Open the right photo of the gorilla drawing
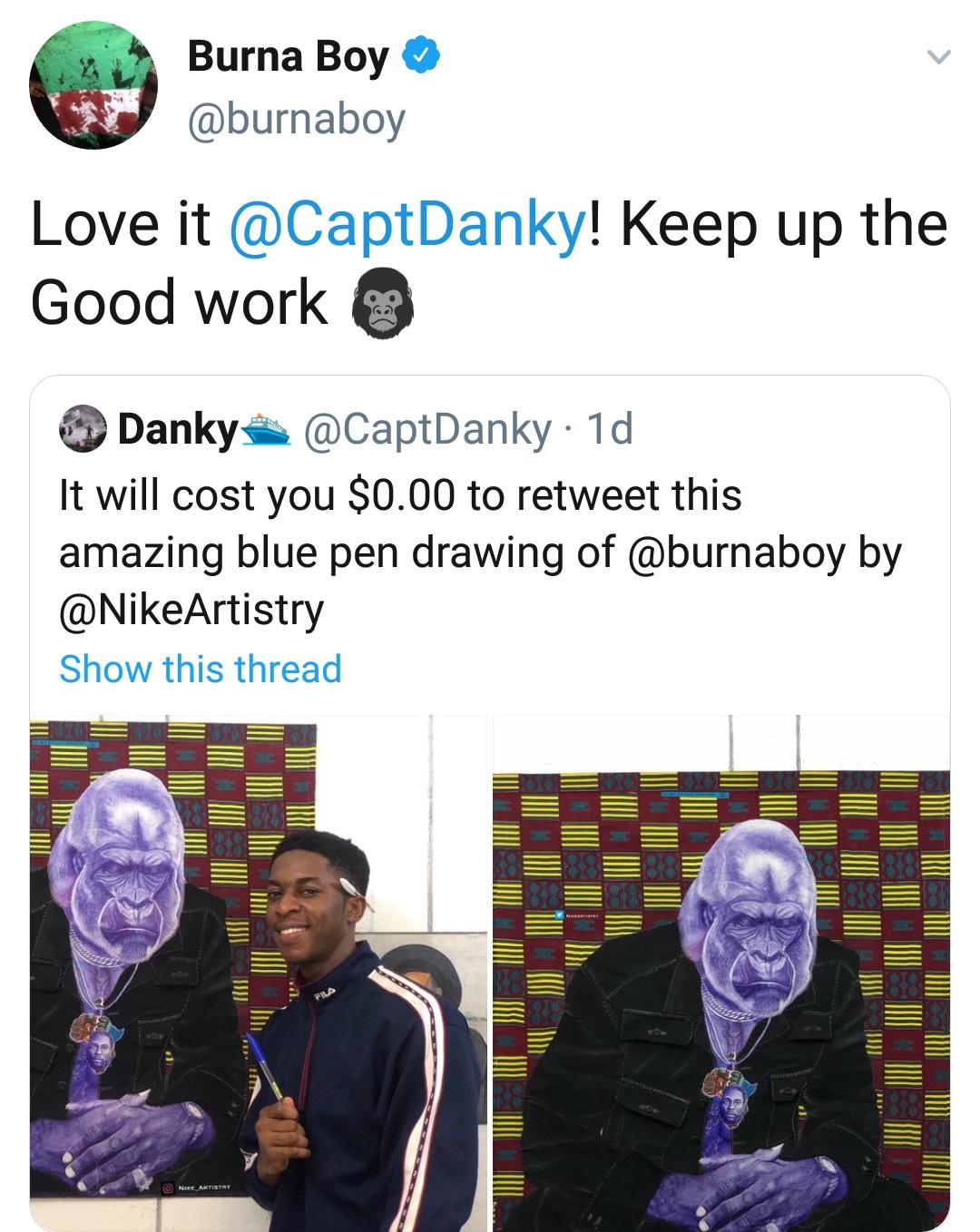 [x=720, y=971]
